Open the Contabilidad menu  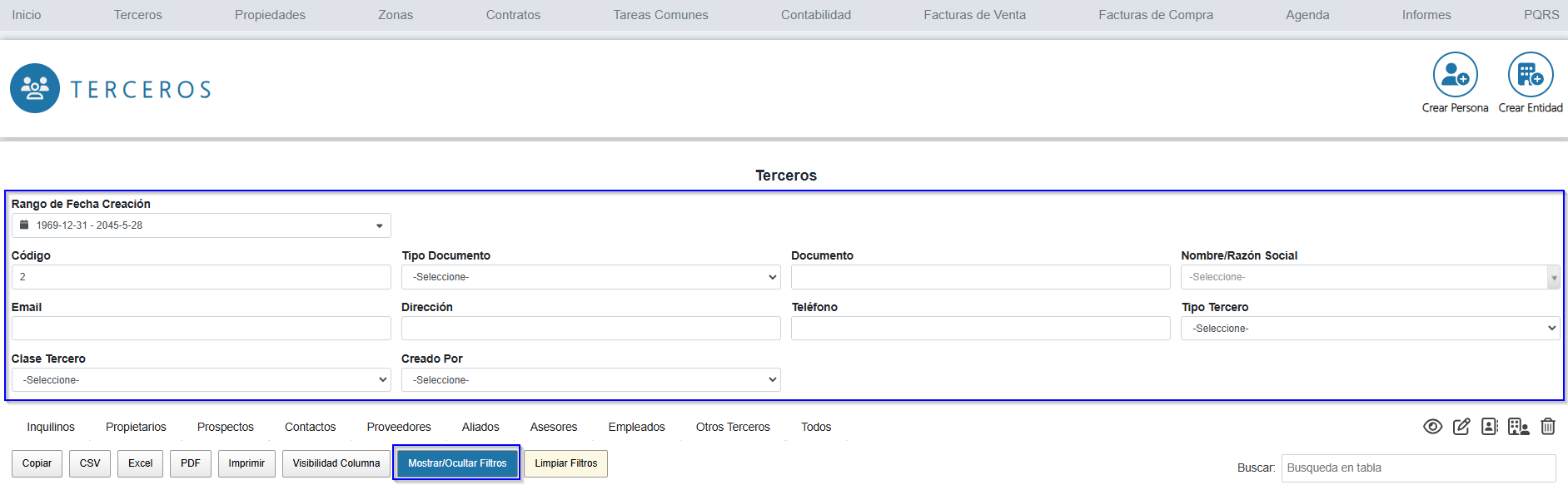(x=815, y=15)
